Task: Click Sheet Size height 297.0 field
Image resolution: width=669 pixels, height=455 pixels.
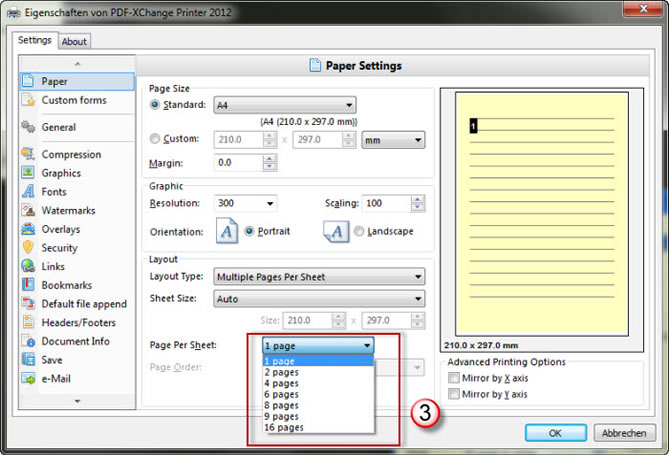Action: coord(387,320)
